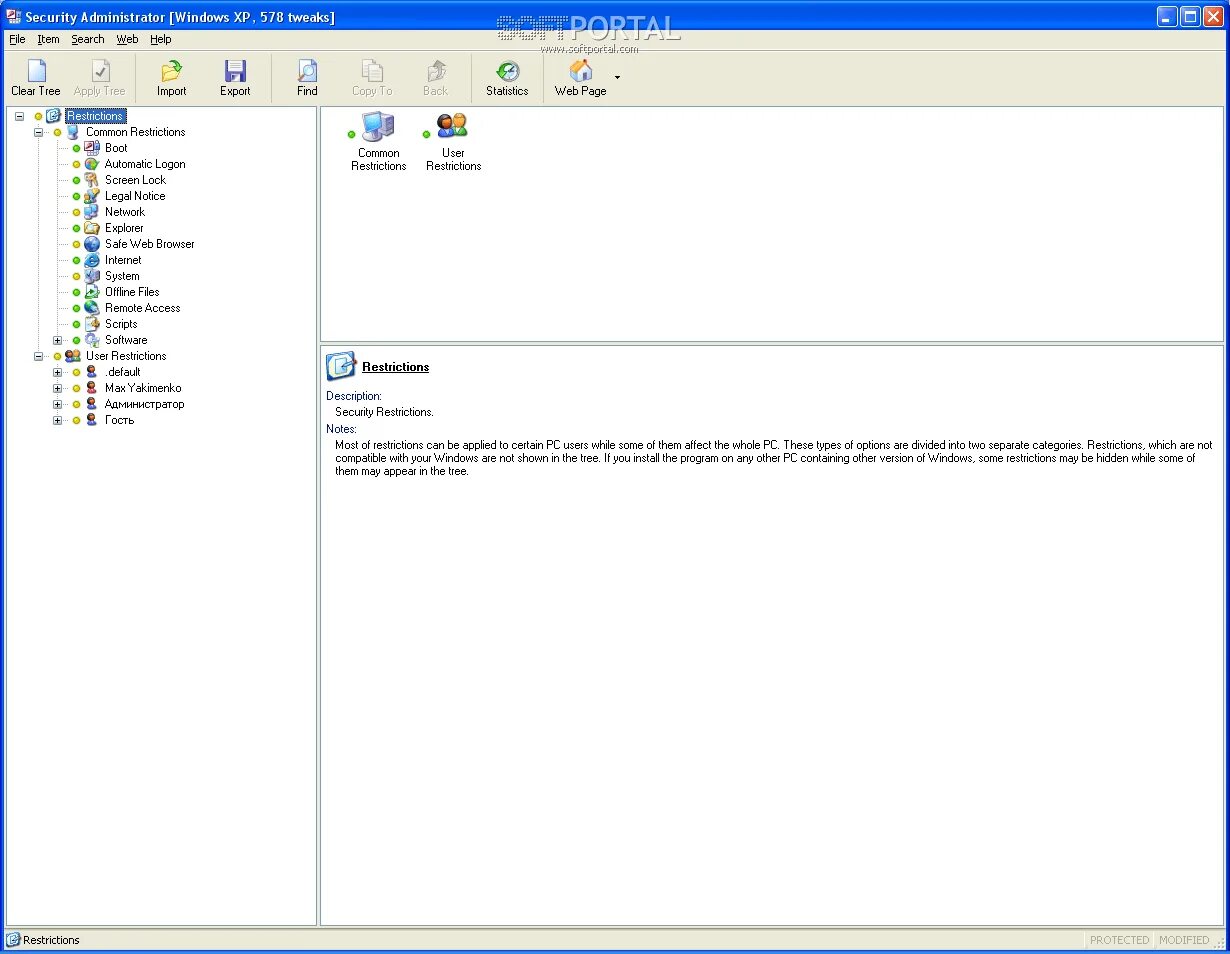1230x954 pixels.
Task: Toggle the status dot beside Boot
Action: [x=76, y=148]
